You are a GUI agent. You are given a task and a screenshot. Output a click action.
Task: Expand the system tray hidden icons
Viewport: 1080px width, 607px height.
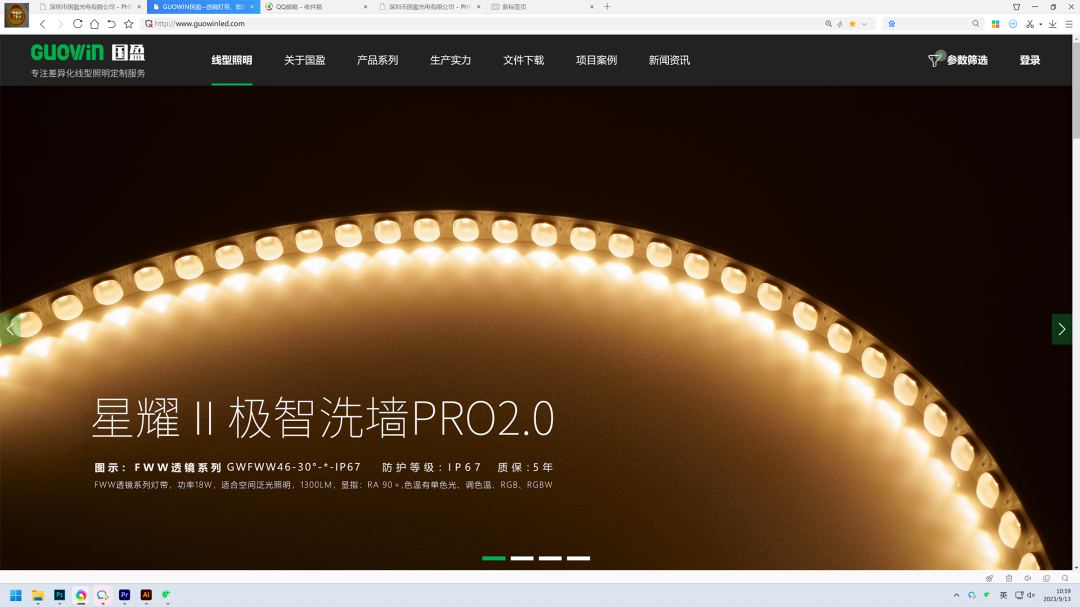(956, 595)
